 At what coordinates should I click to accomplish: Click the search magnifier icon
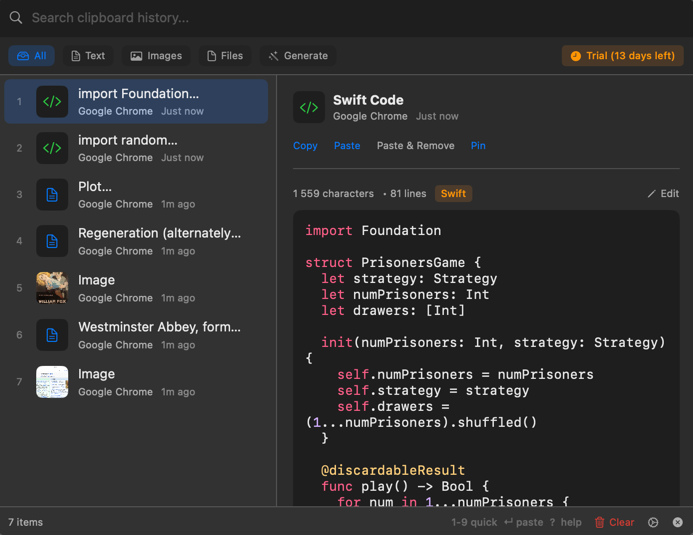(16, 18)
